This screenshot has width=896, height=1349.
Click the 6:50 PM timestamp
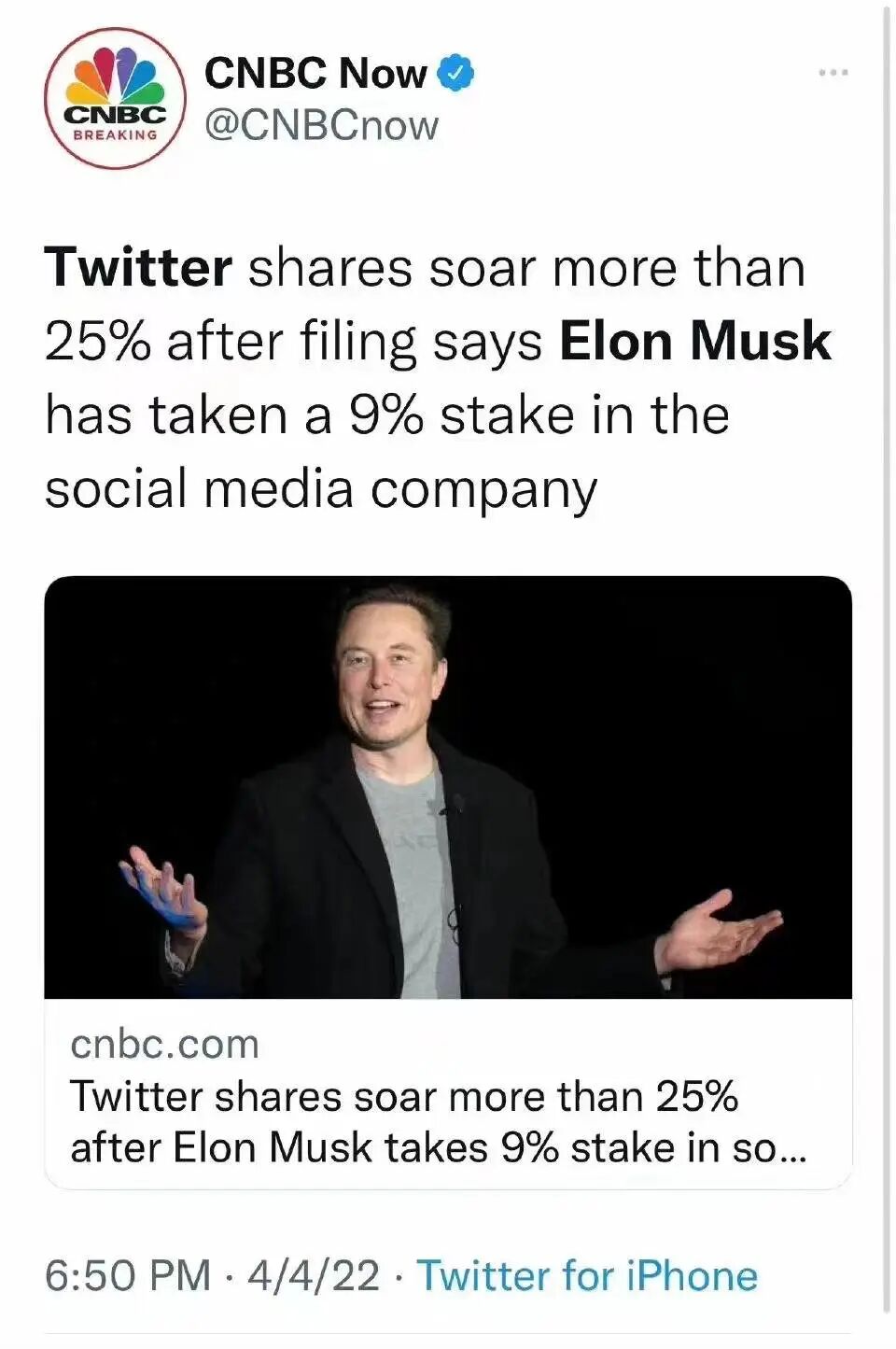pyautogui.click(x=128, y=1275)
